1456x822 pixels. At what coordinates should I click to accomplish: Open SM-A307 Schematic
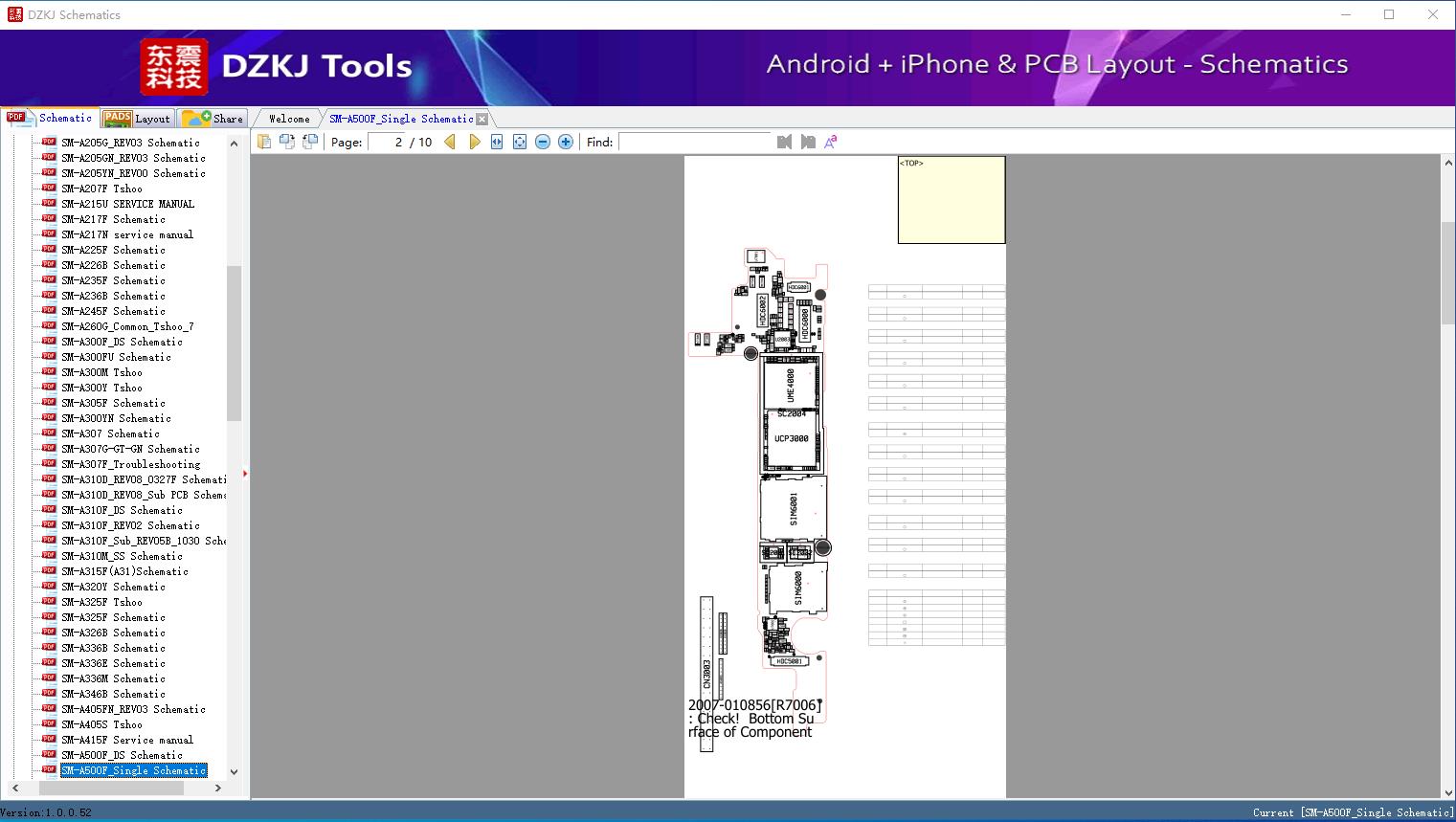tap(110, 433)
